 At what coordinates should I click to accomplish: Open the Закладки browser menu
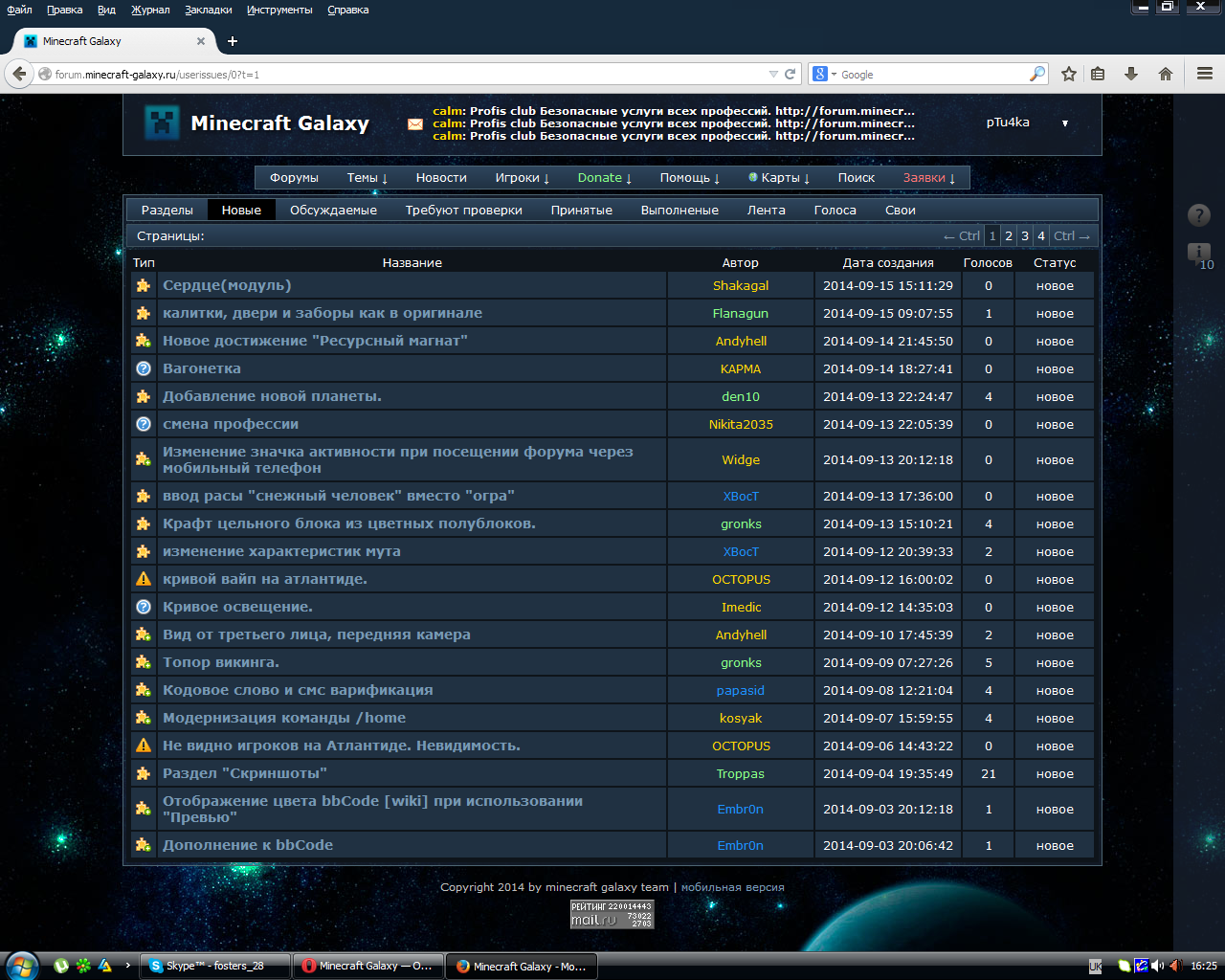pos(209,10)
